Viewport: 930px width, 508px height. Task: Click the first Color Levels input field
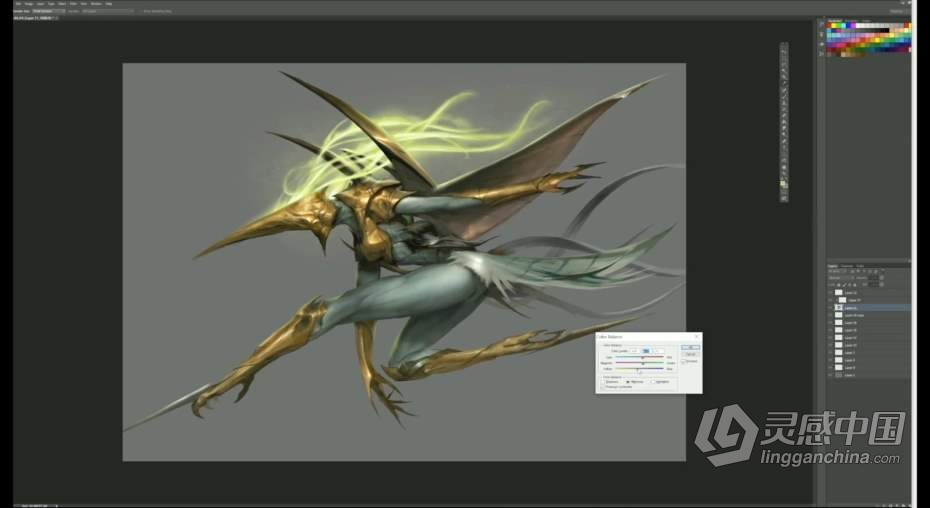coord(634,351)
